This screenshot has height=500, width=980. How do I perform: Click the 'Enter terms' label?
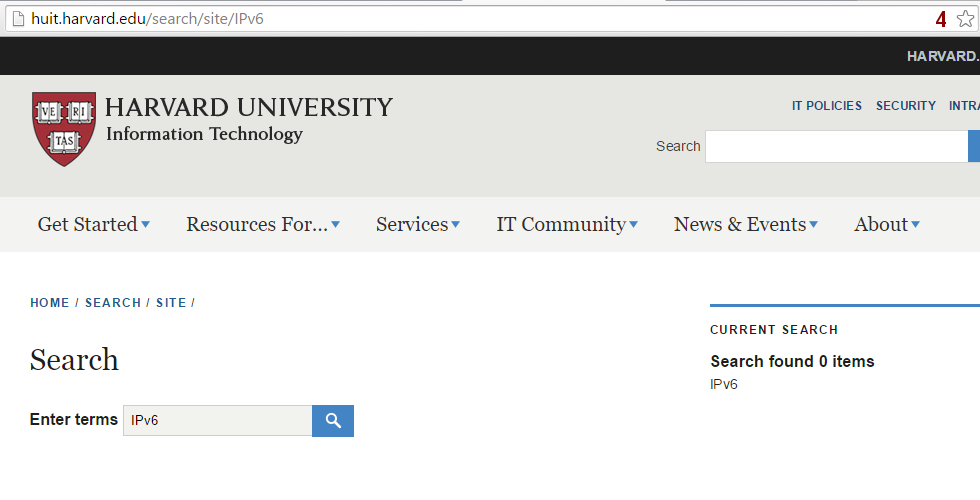(74, 419)
